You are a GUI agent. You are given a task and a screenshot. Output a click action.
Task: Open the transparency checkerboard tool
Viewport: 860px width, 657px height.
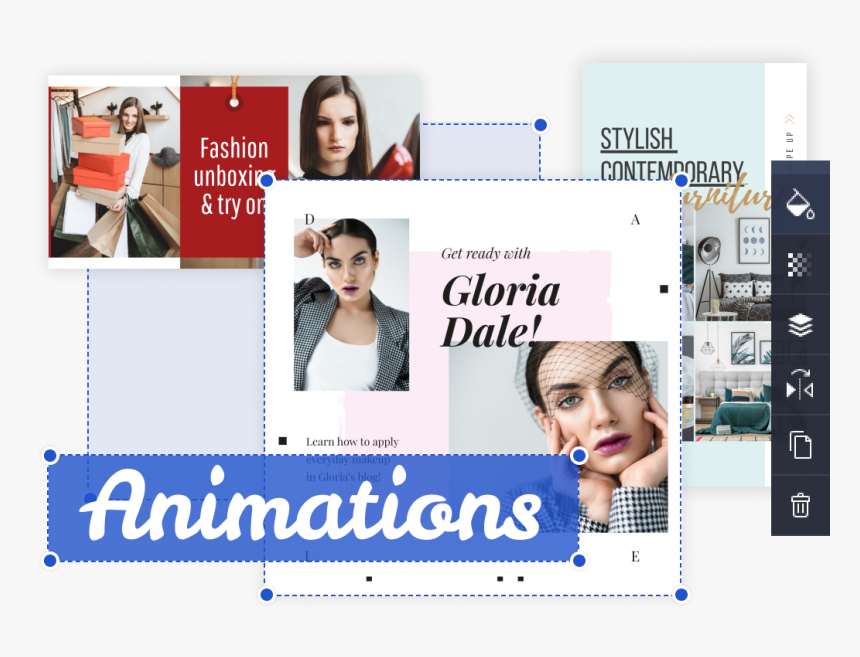point(800,264)
